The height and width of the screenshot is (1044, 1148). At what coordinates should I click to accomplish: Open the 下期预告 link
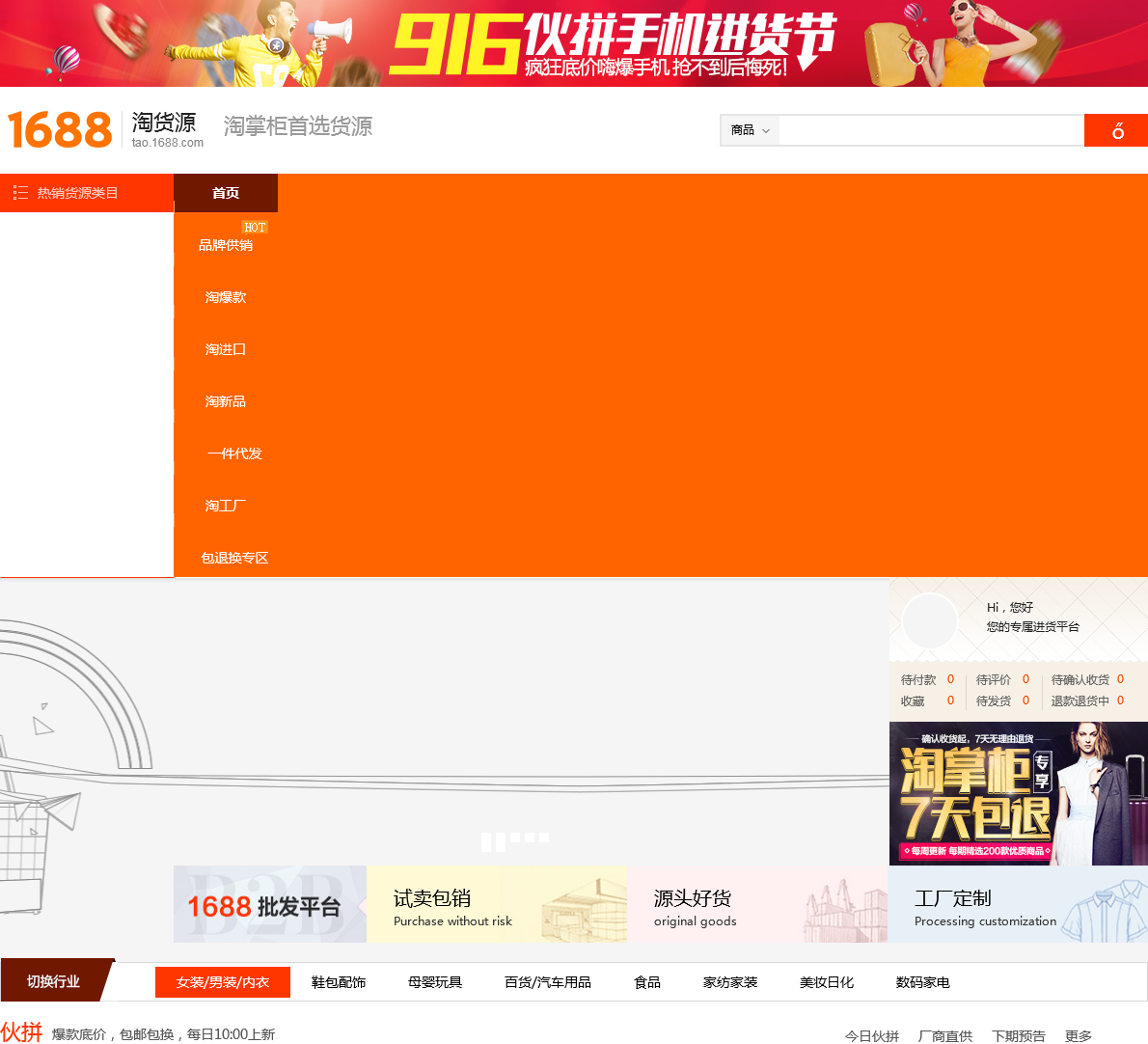[x=1019, y=1036]
